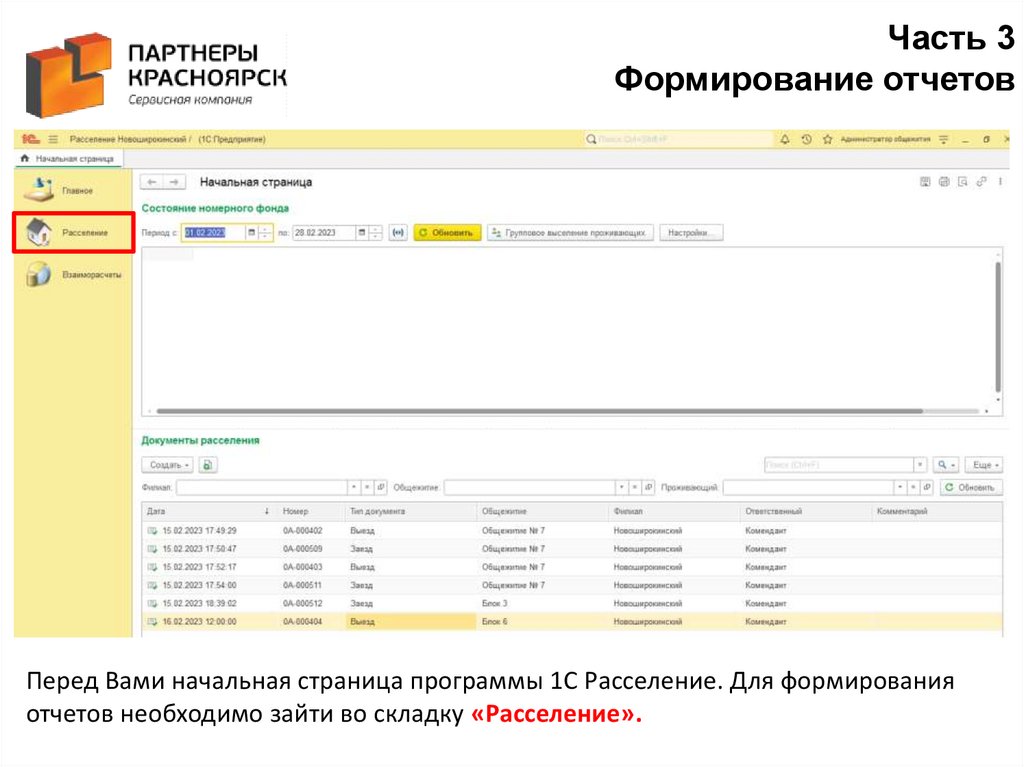Open favorites star icon
The width and height of the screenshot is (1024, 767).
click(x=827, y=139)
